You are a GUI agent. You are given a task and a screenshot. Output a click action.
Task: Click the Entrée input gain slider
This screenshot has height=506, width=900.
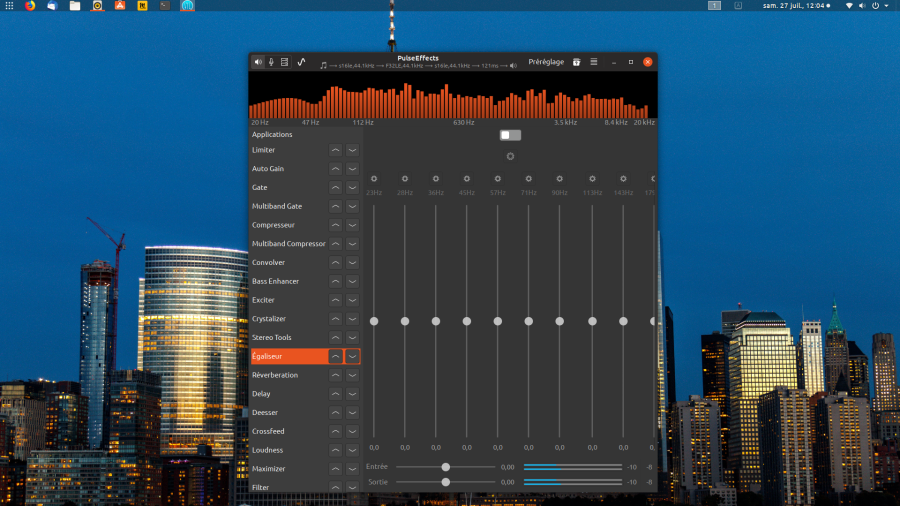[x=445, y=467]
